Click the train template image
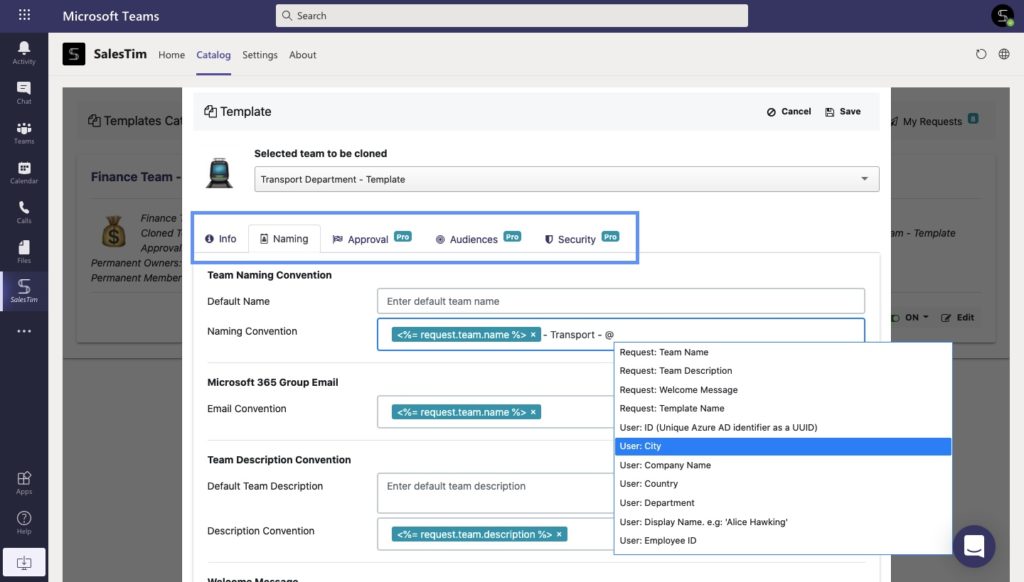The image size is (1024, 582). 219,173
